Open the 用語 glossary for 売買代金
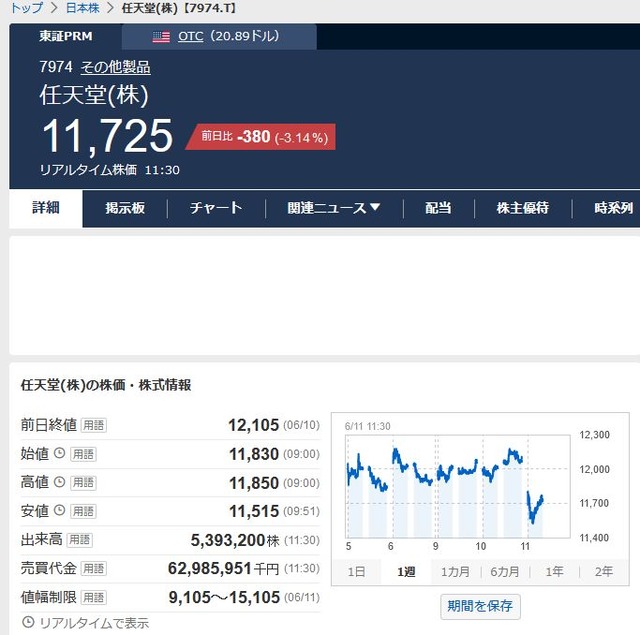 [93, 568]
